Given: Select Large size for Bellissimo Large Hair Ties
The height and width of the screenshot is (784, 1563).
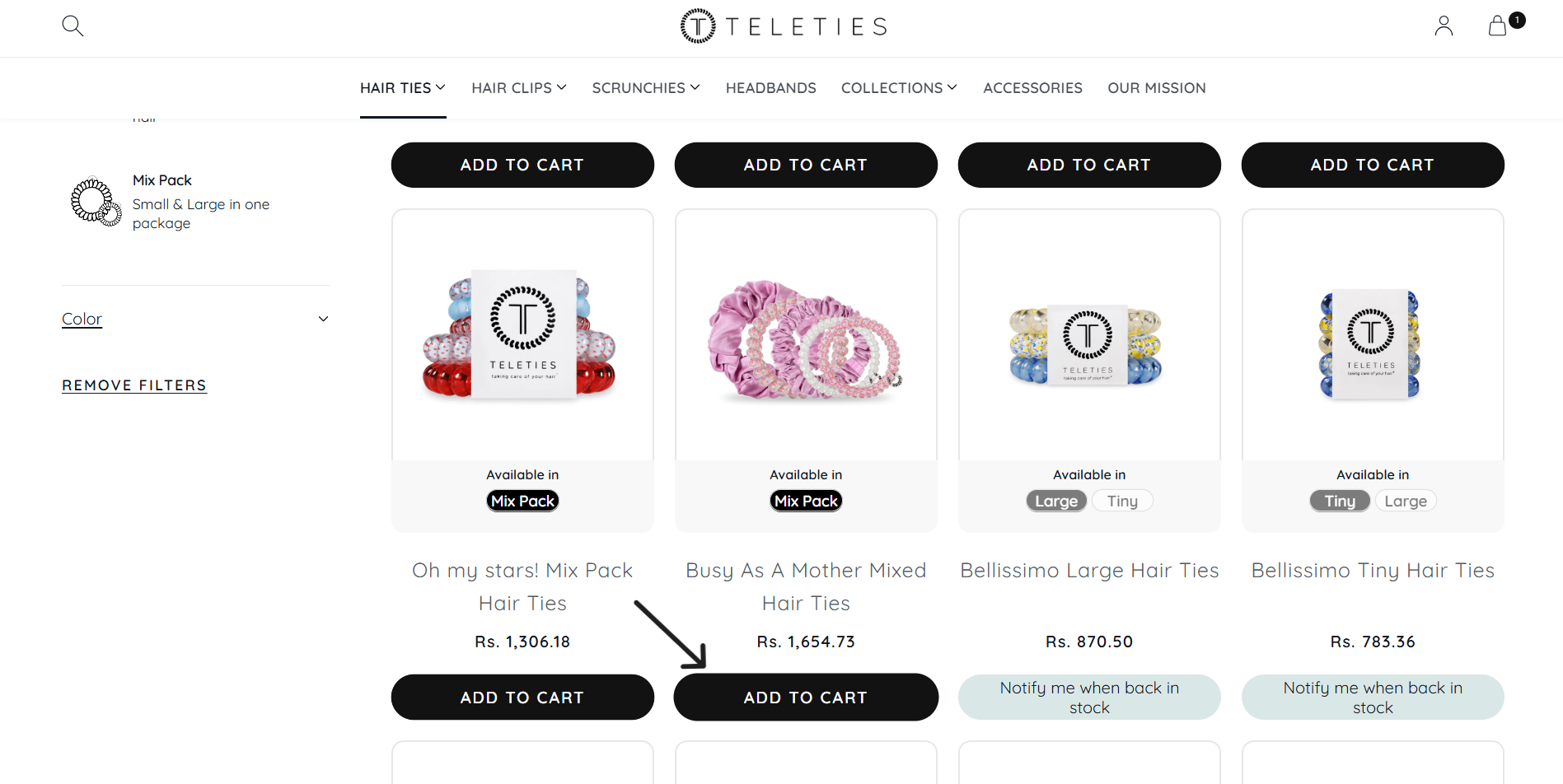Looking at the screenshot, I should tap(1056, 501).
